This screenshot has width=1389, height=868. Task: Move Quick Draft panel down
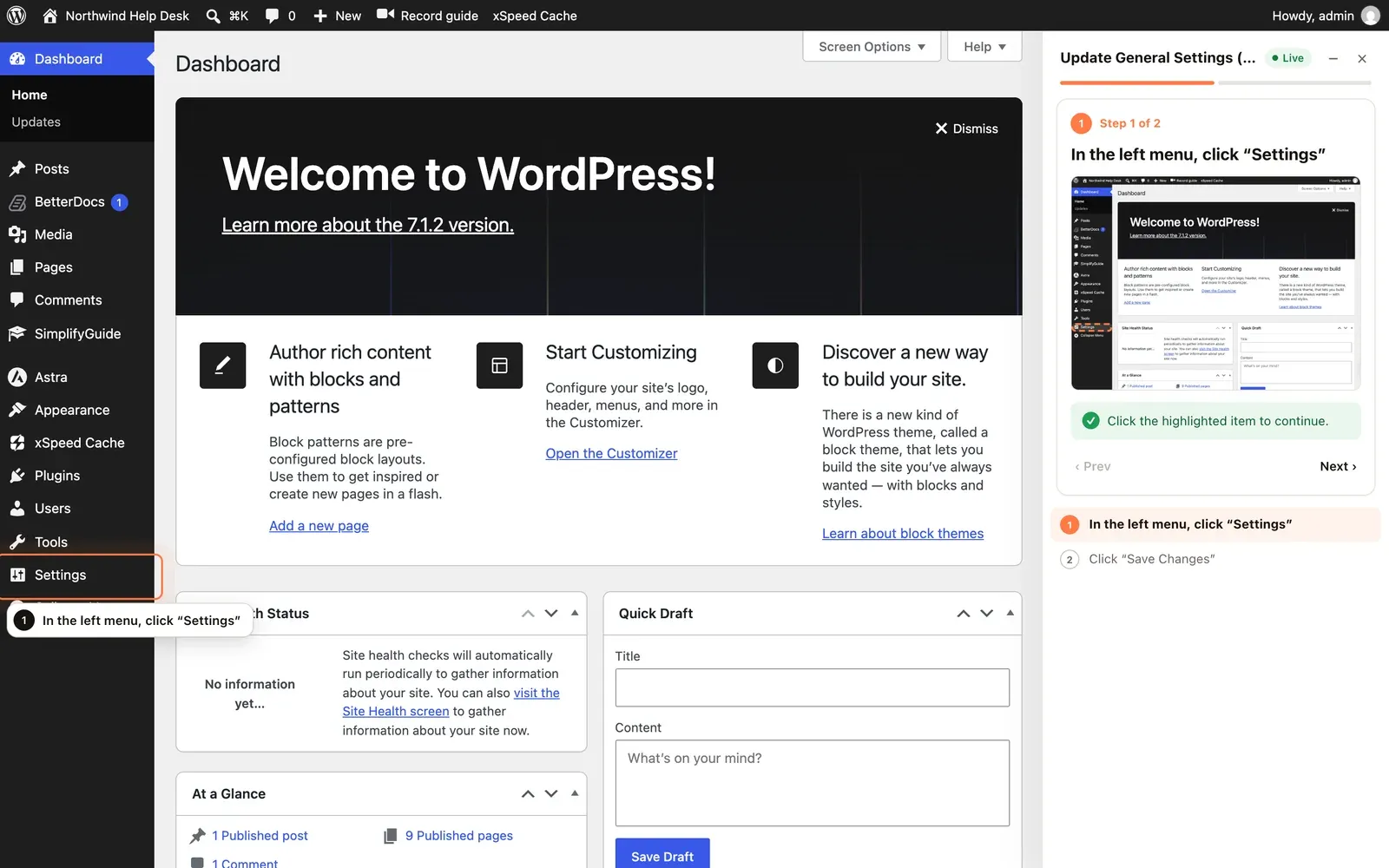(986, 614)
